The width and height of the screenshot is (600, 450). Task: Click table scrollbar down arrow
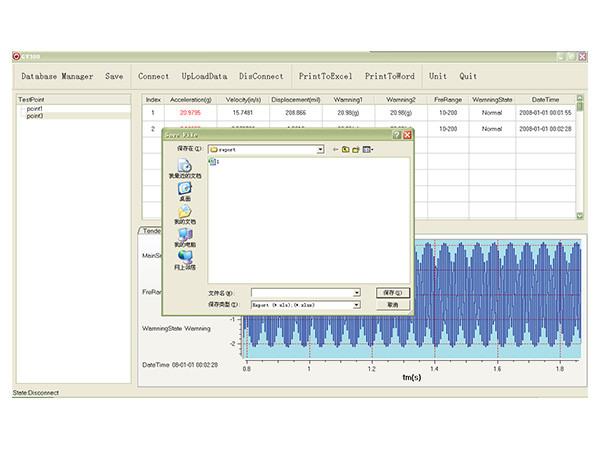[x=580, y=216]
